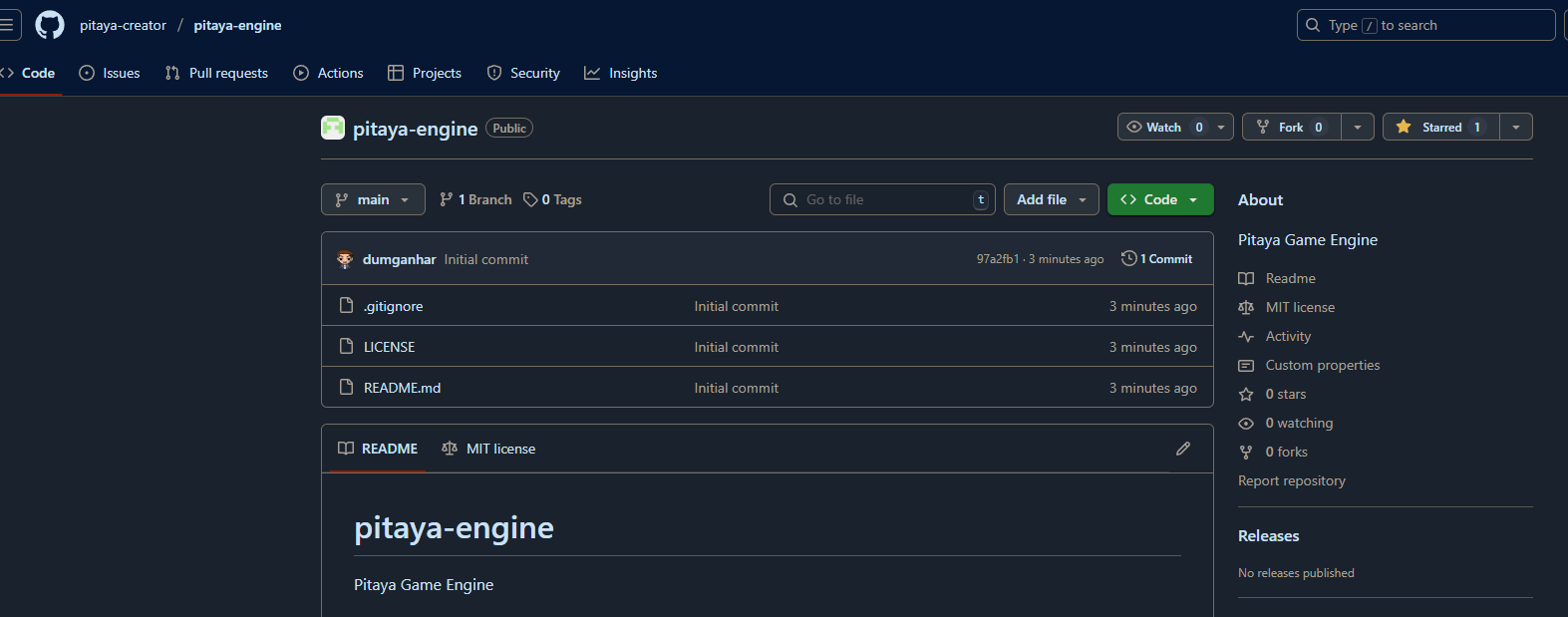Go to the Actions tab
Image resolution: width=1568 pixels, height=617 pixels.
pos(328,73)
